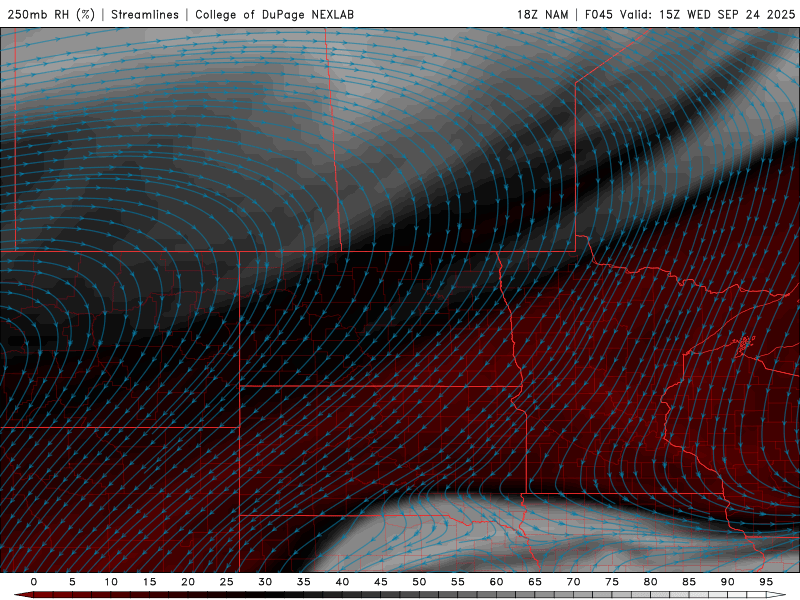Click the '85' colorbar scale label
Screen dimensions: 800x600
(x=688, y=582)
